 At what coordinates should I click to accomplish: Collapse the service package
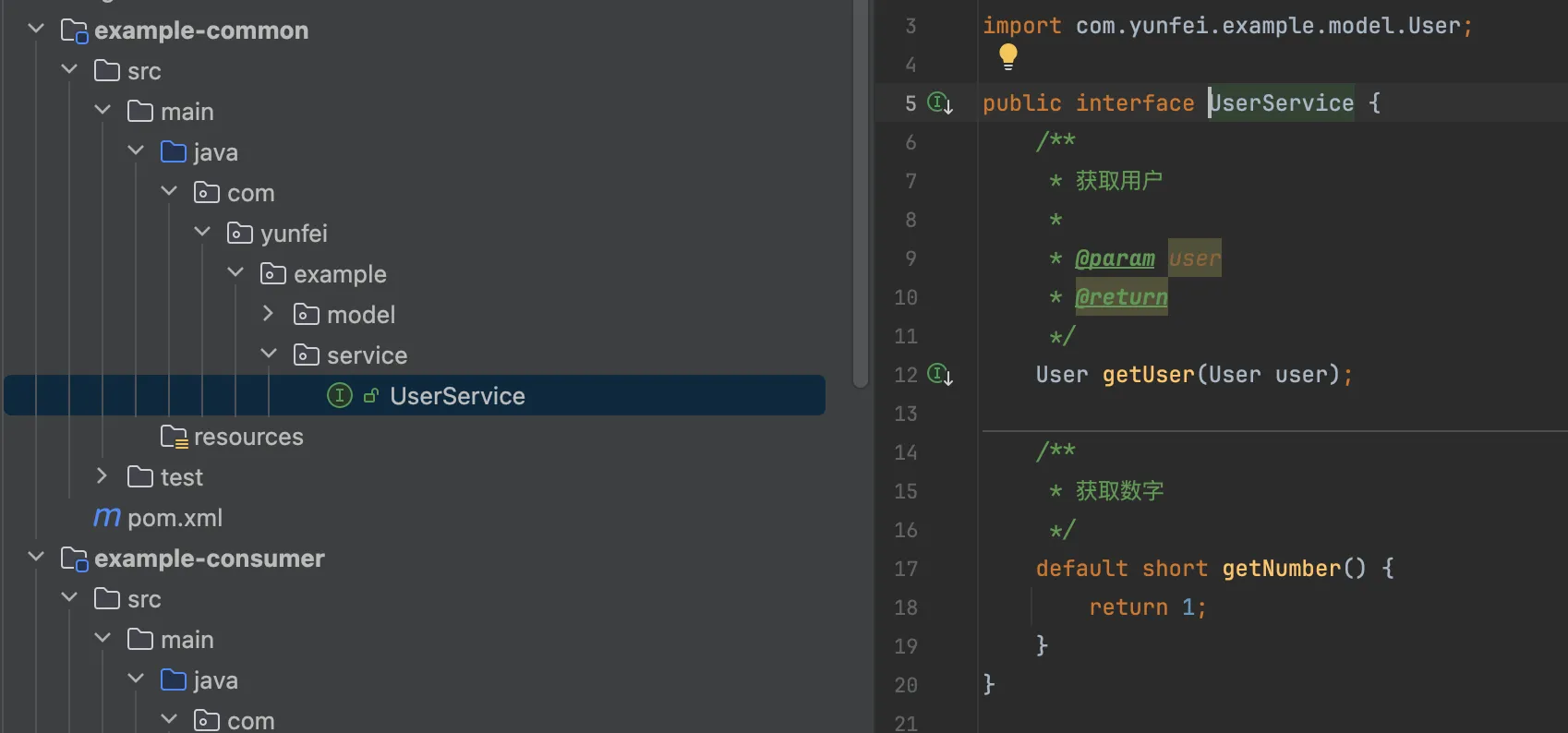point(269,354)
